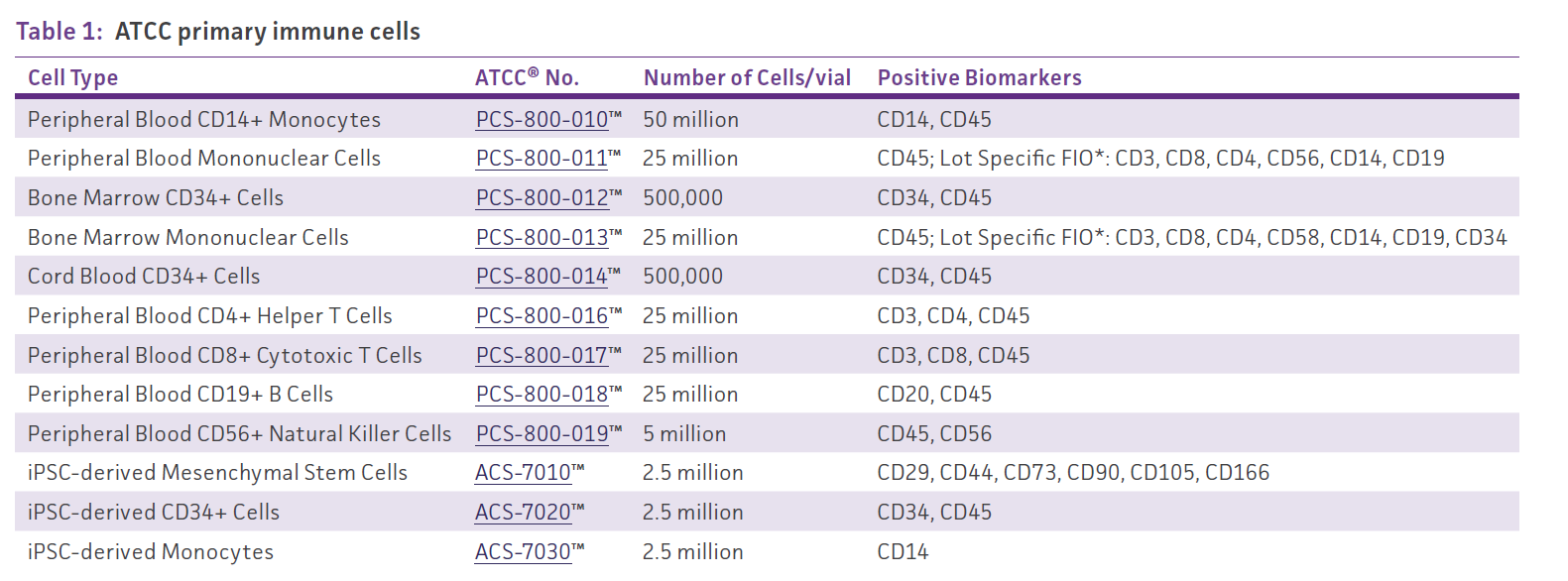Image resolution: width=1568 pixels, height=581 pixels.
Task: Select the PCS-800-014 Cord Blood link
Action: point(542,277)
